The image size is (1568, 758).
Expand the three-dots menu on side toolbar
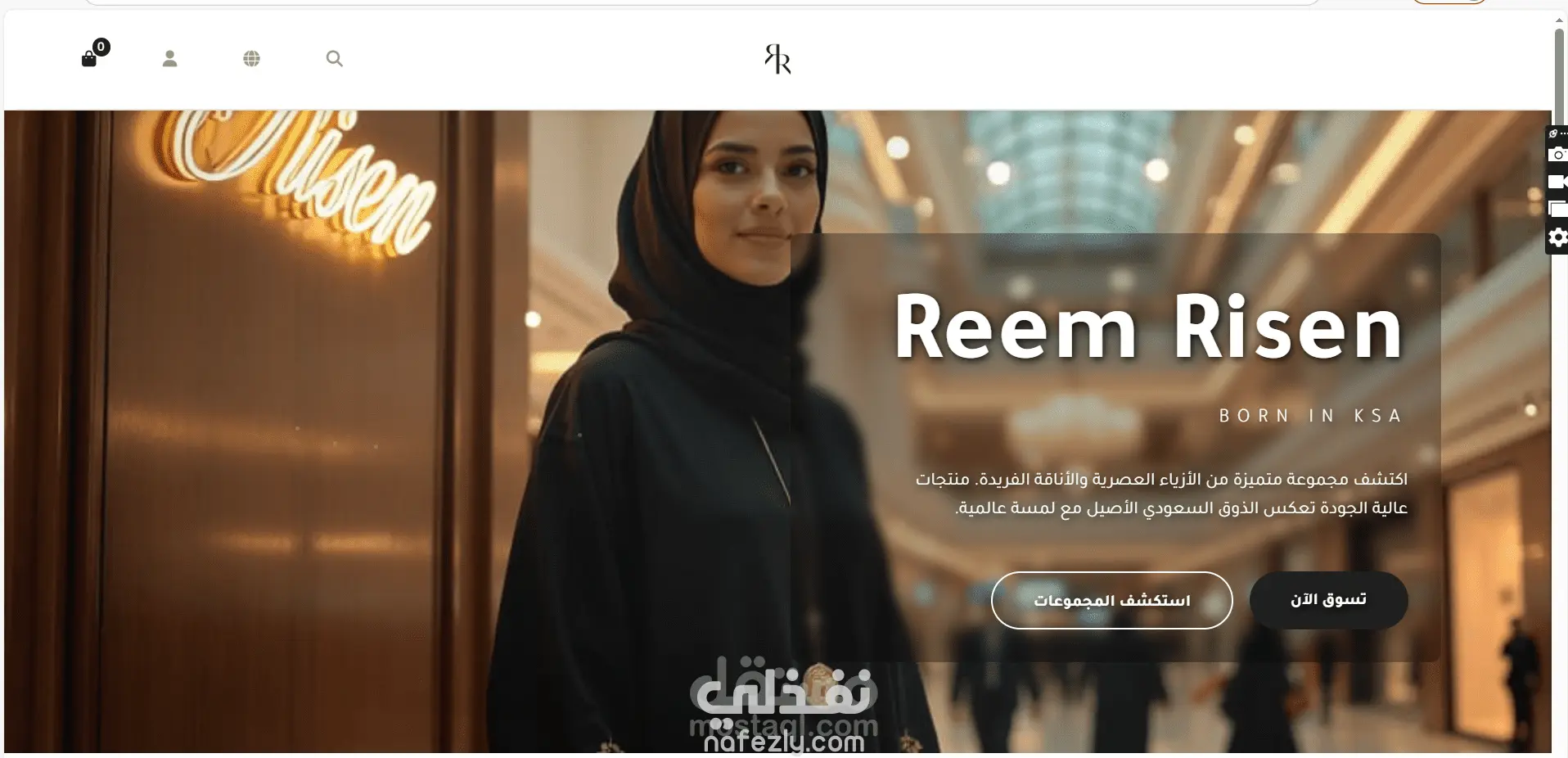tap(1564, 133)
